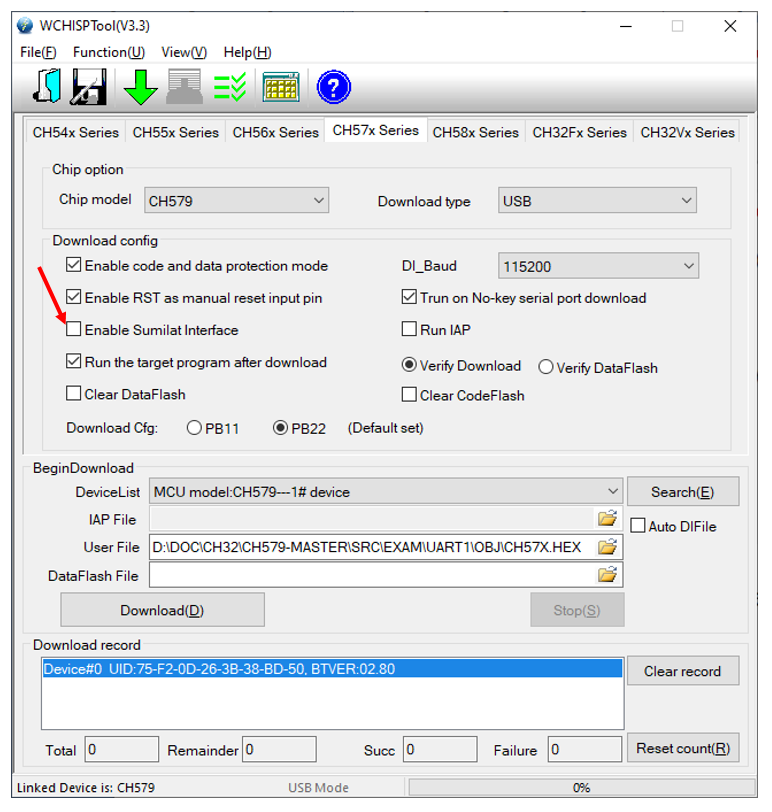Image resolution: width=772 pixels, height=812 pixels.
Task: Select the Verify DataFlash radio button
Action: click(x=546, y=367)
